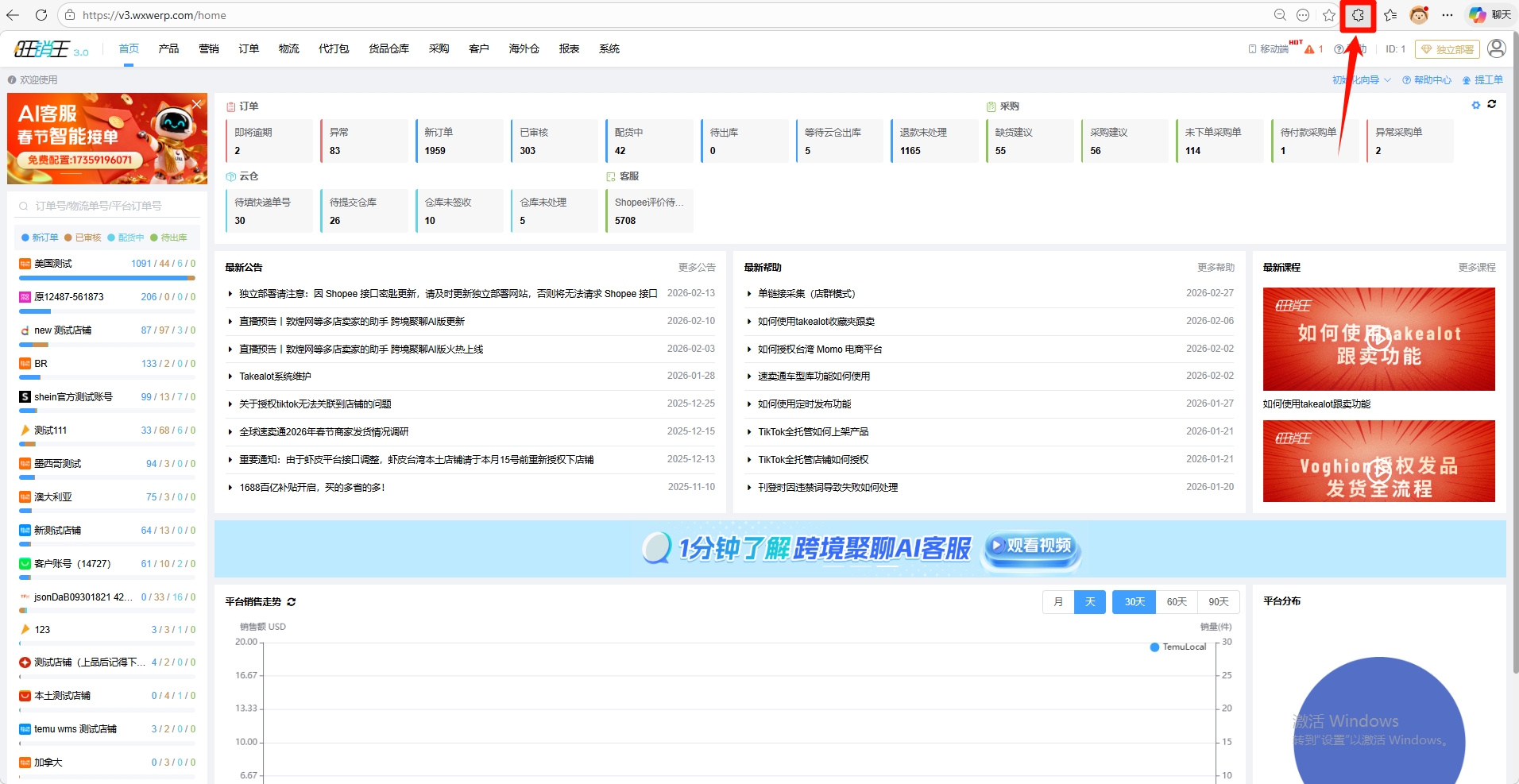Screen dimensions: 1519x784
Task: Open the 海外仓 menu
Action: pyautogui.click(x=524, y=48)
